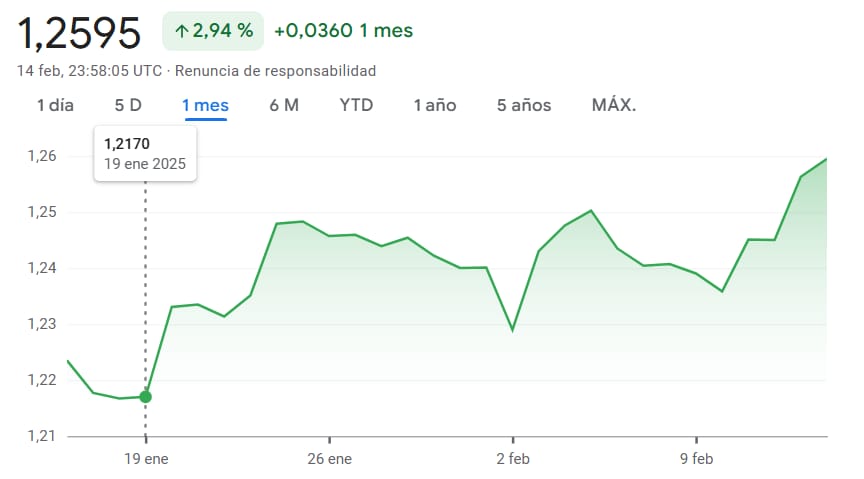Select the 1 día time range tab
This screenshot has height=479, width=864.
pos(55,105)
